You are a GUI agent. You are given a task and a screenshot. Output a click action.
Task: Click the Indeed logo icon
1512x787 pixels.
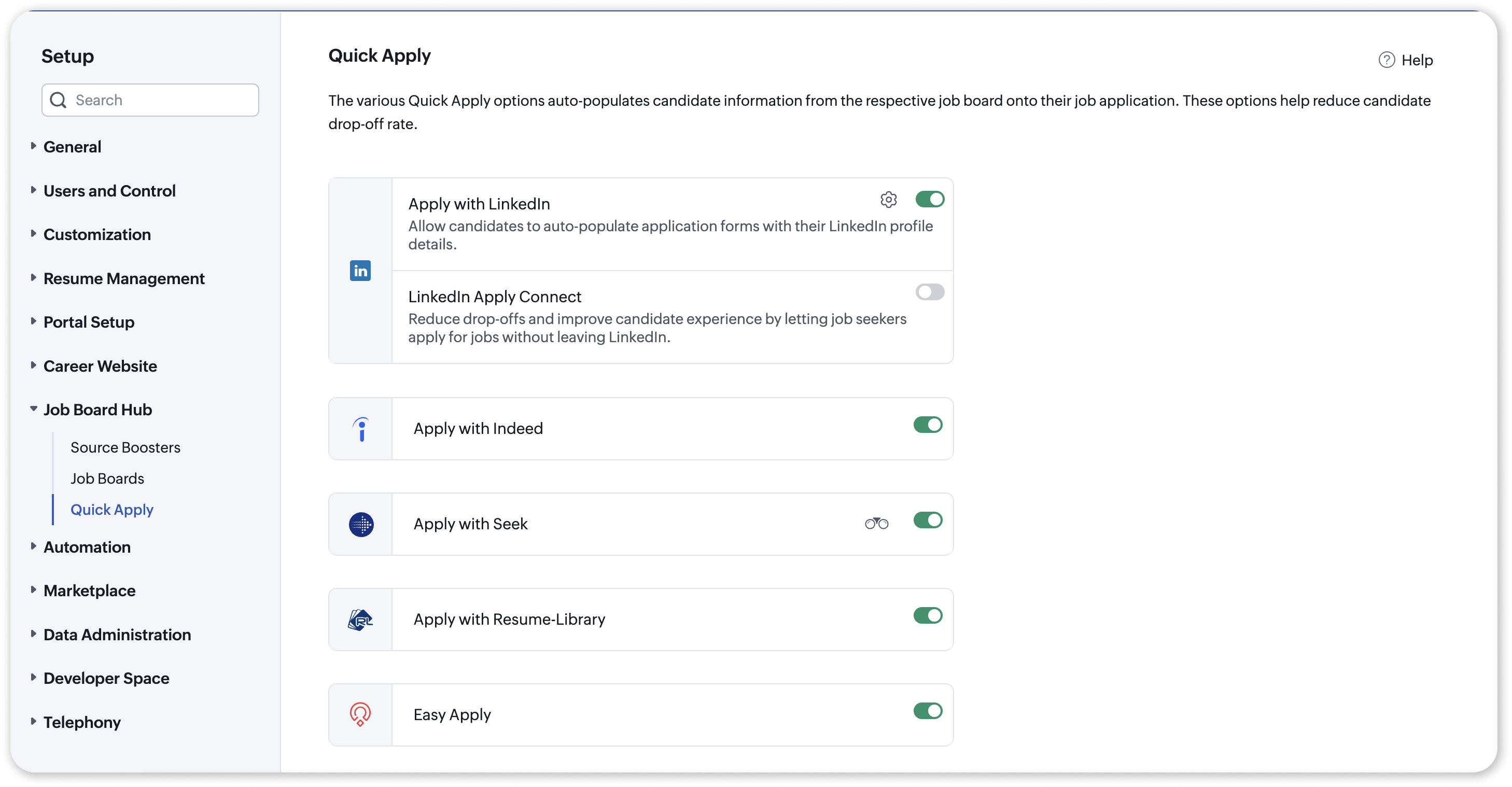click(361, 429)
